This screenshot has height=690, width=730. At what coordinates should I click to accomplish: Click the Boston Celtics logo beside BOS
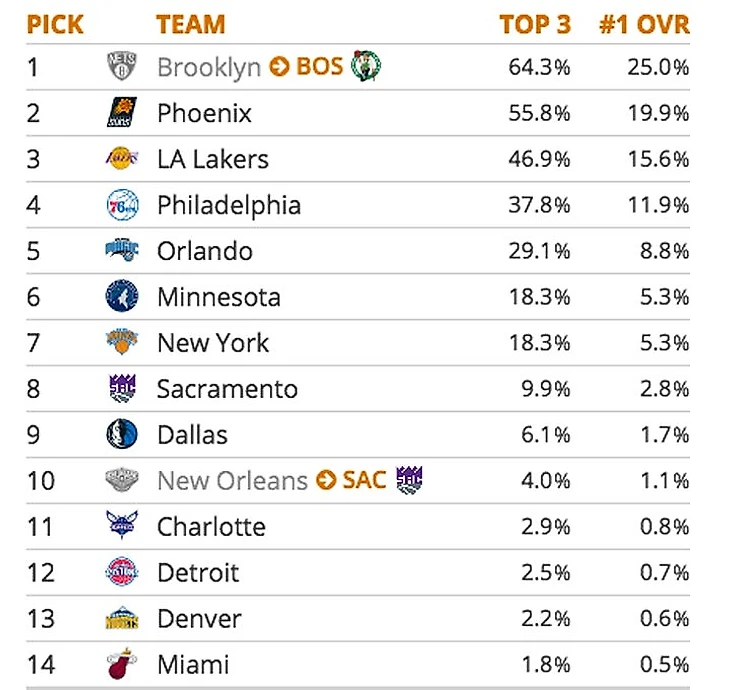click(x=366, y=67)
